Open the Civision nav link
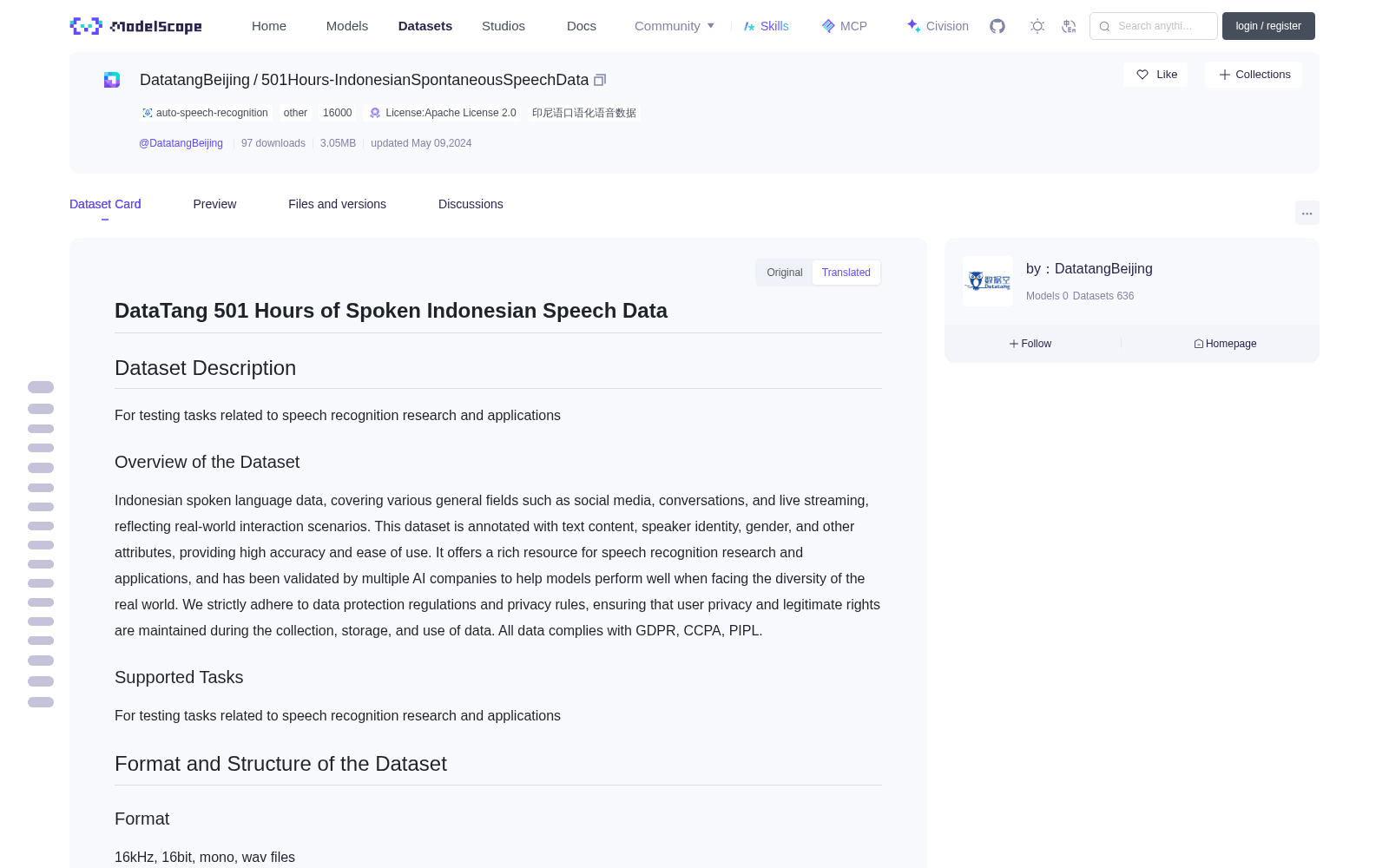1389x868 pixels. click(947, 26)
